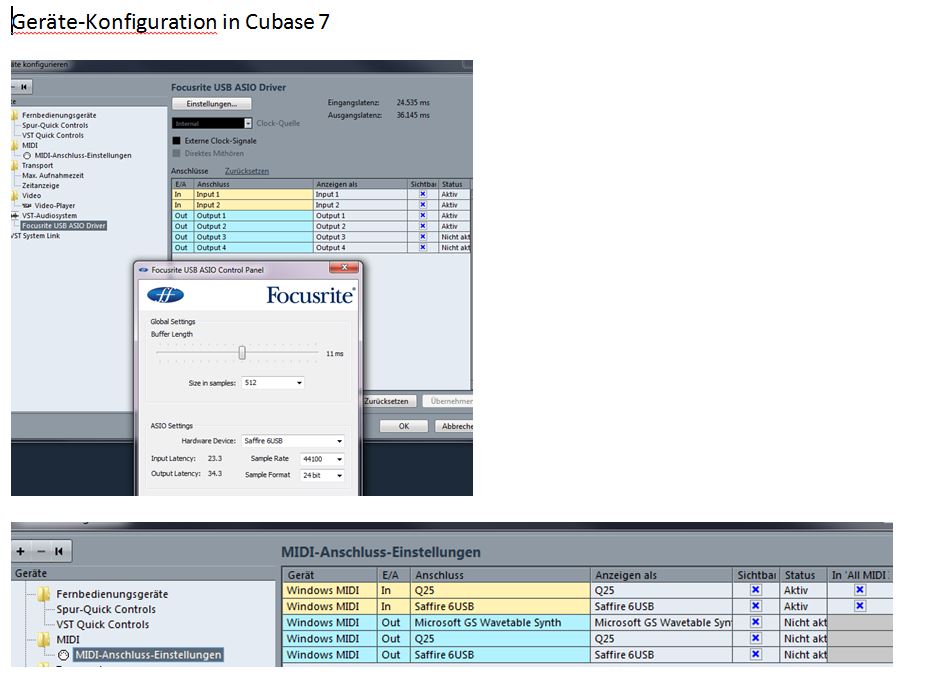Toggle the Sichtbar checkbox for Output 3
The height and width of the screenshot is (679, 949).
pos(422,237)
